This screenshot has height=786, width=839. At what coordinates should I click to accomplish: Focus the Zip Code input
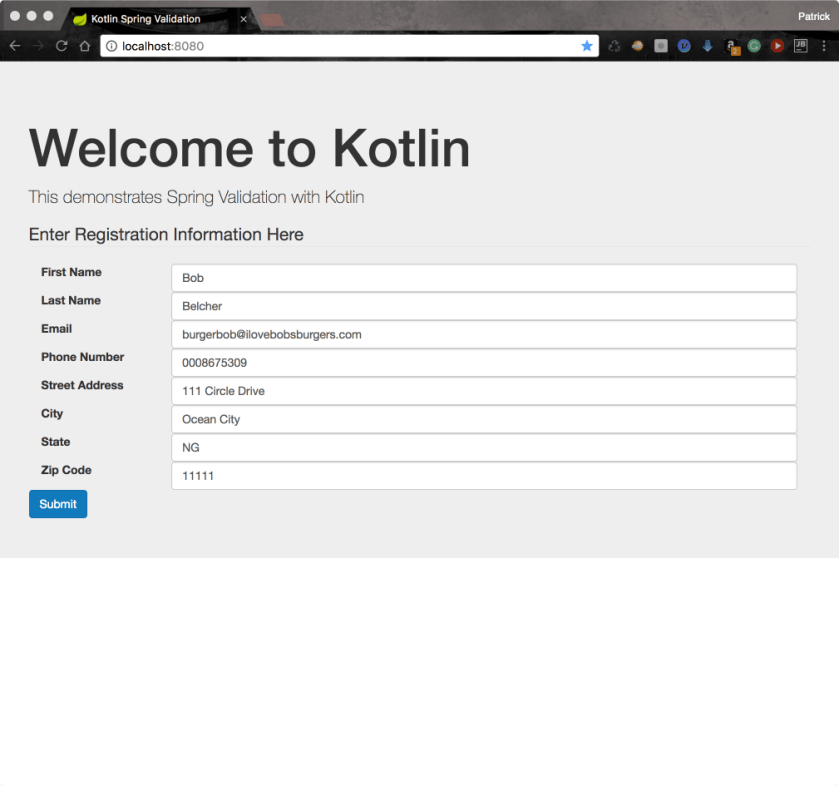point(484,476)
